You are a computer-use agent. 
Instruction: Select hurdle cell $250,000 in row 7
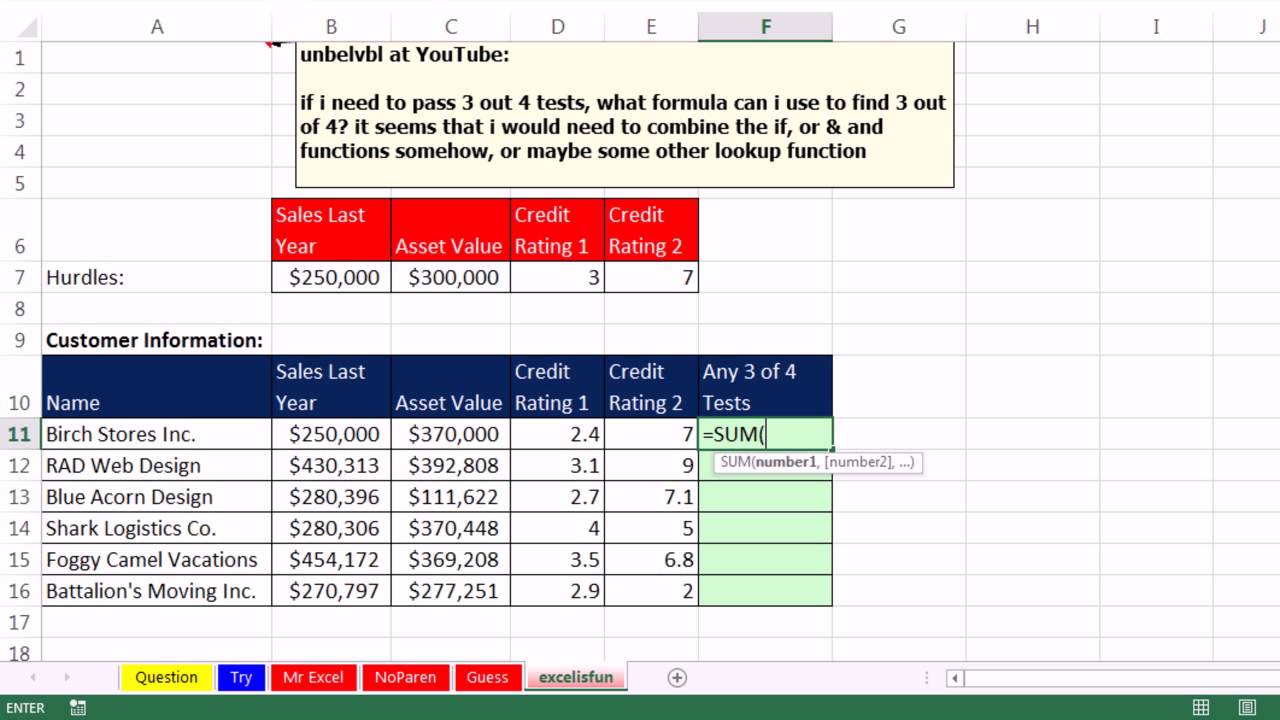click(331, 277)
